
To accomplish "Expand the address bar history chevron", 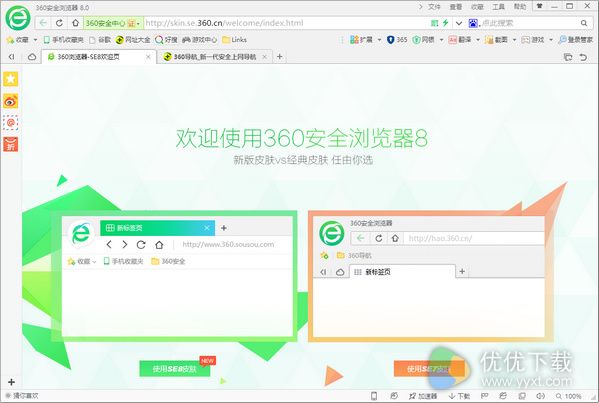I will click(459, 23).
